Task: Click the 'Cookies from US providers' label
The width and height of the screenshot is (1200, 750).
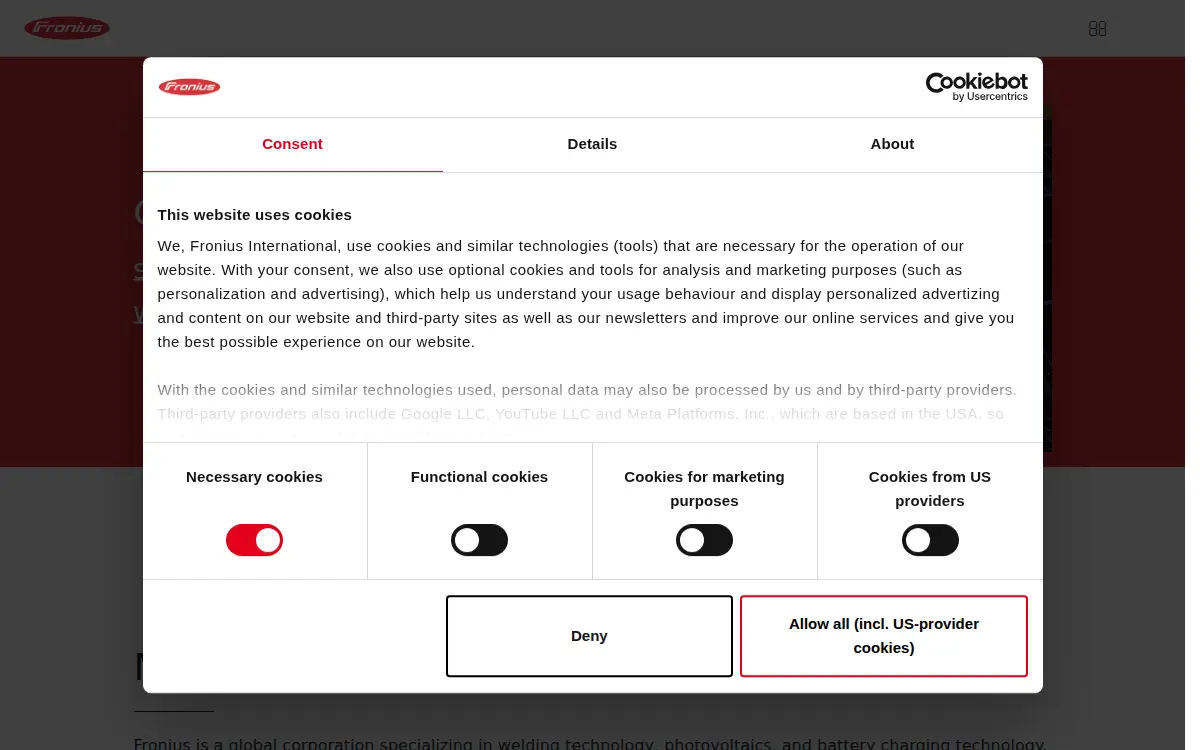Action: 930,489
